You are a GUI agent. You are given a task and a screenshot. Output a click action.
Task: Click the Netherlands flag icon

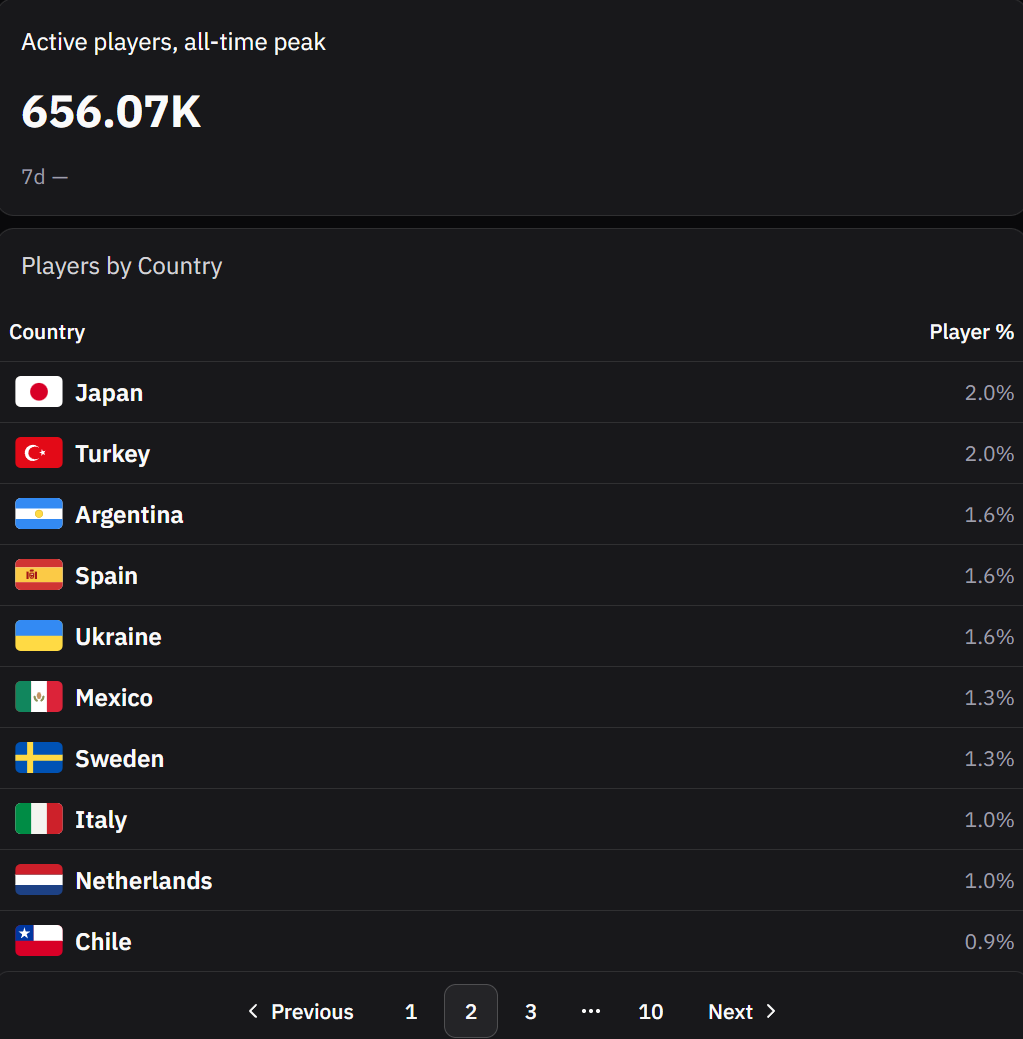point(39,880)
